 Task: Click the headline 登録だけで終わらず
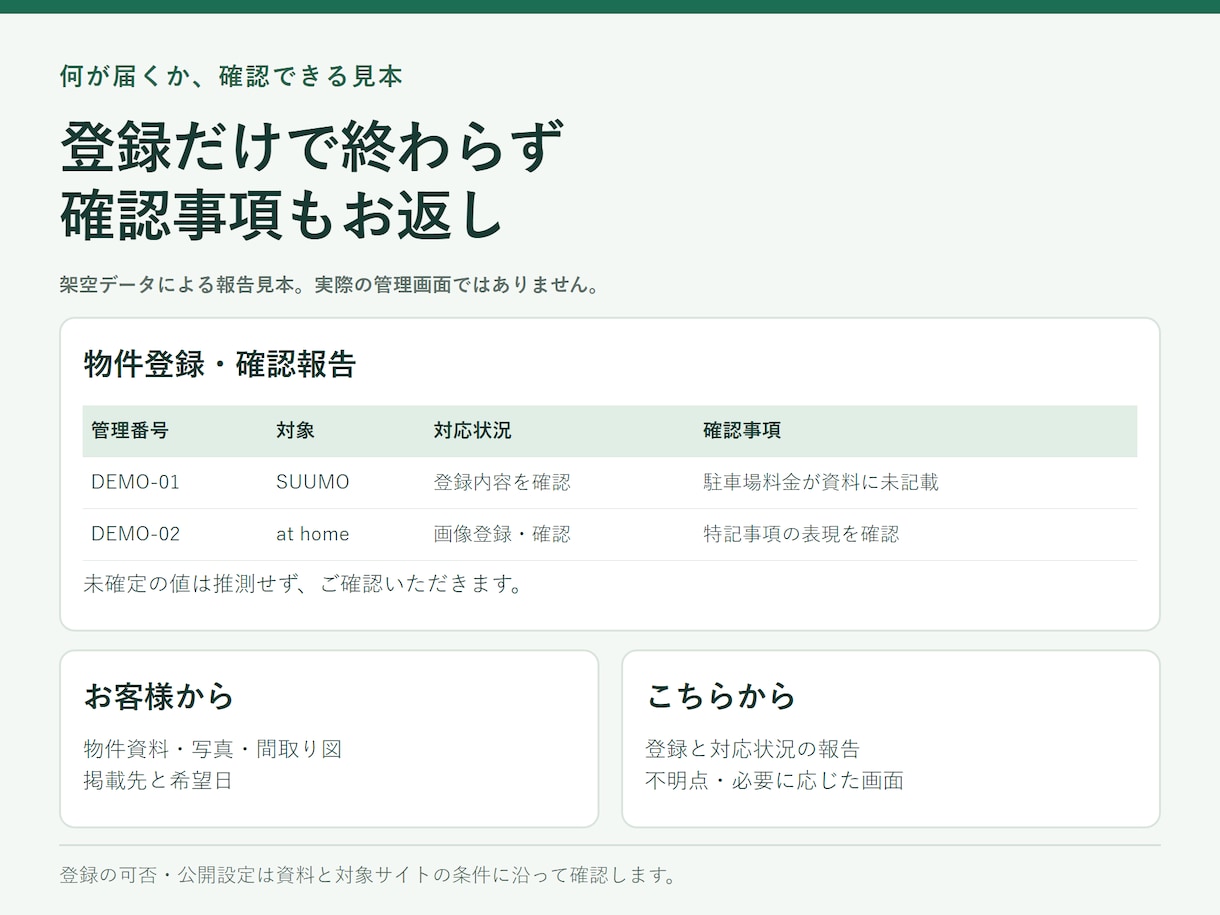coord(312,147)
